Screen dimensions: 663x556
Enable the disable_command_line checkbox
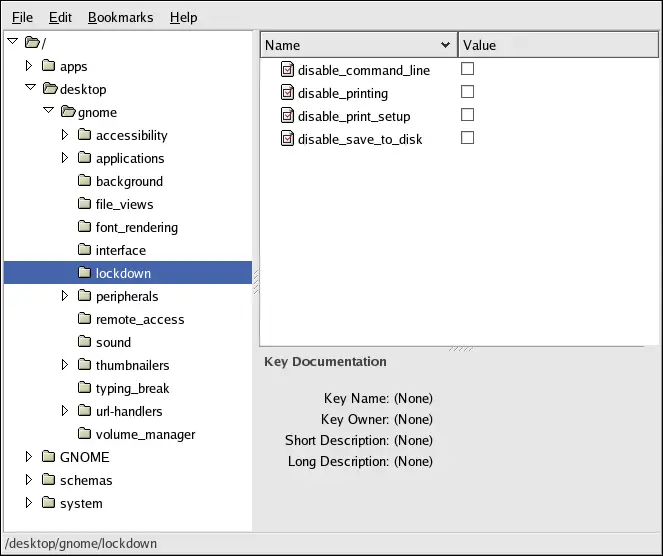tap(467, 69)
